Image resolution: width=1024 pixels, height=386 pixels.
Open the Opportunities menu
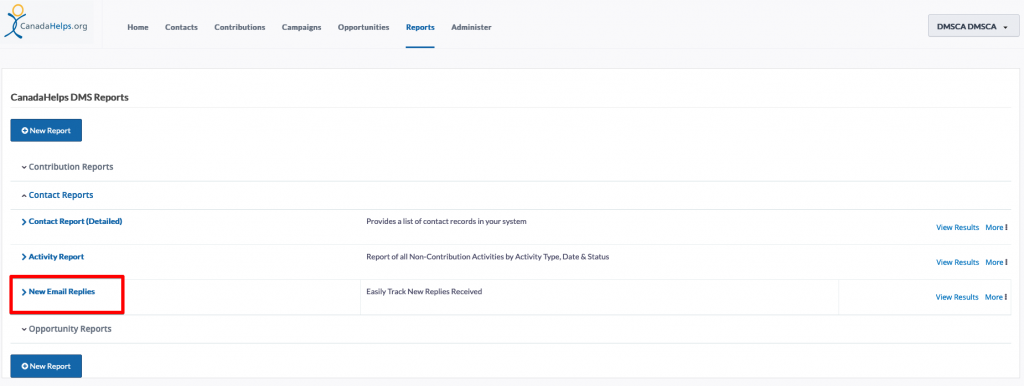(x=363, y=27)
